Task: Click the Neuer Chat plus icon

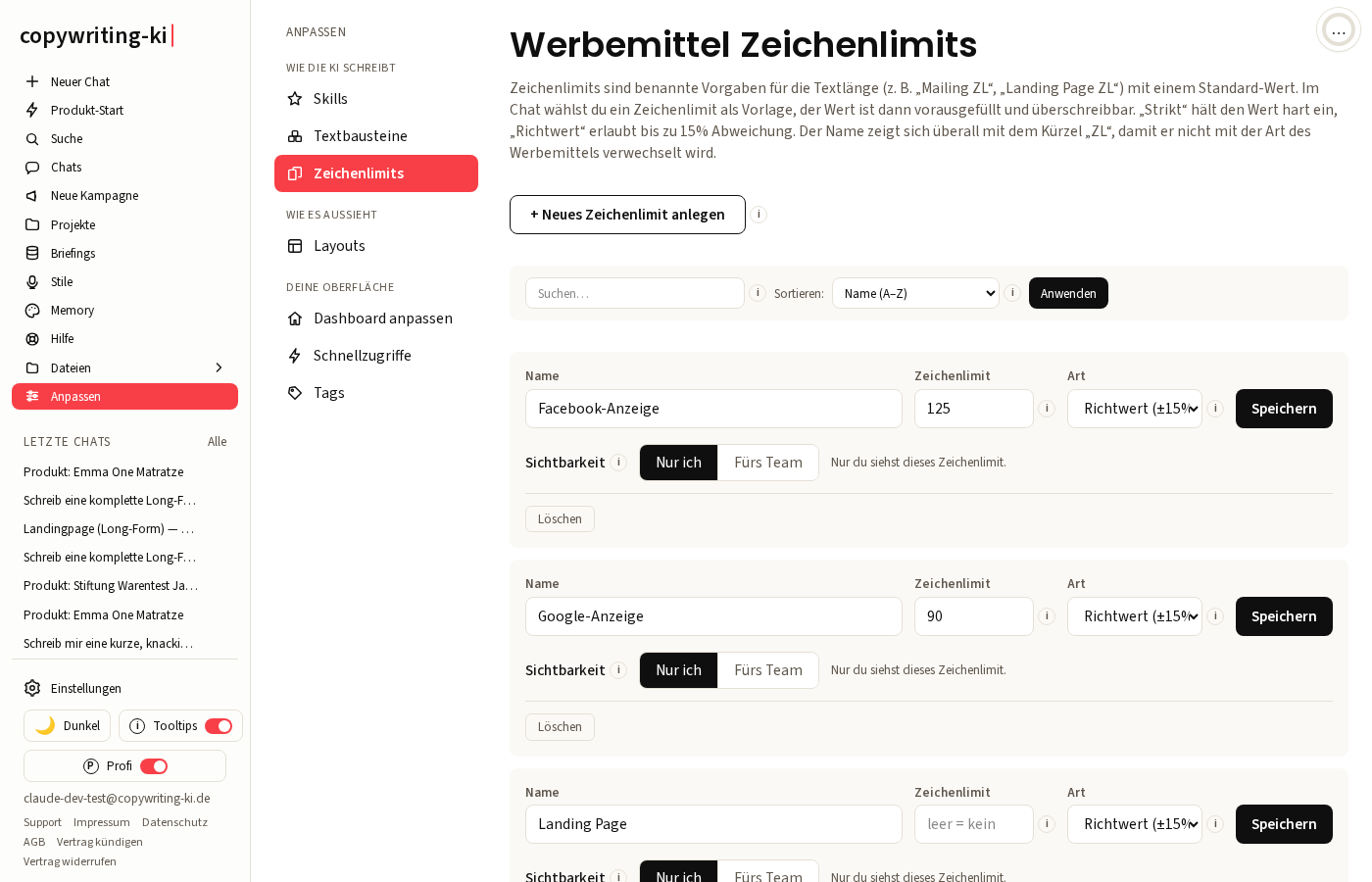Action: (x=32, y=81)
